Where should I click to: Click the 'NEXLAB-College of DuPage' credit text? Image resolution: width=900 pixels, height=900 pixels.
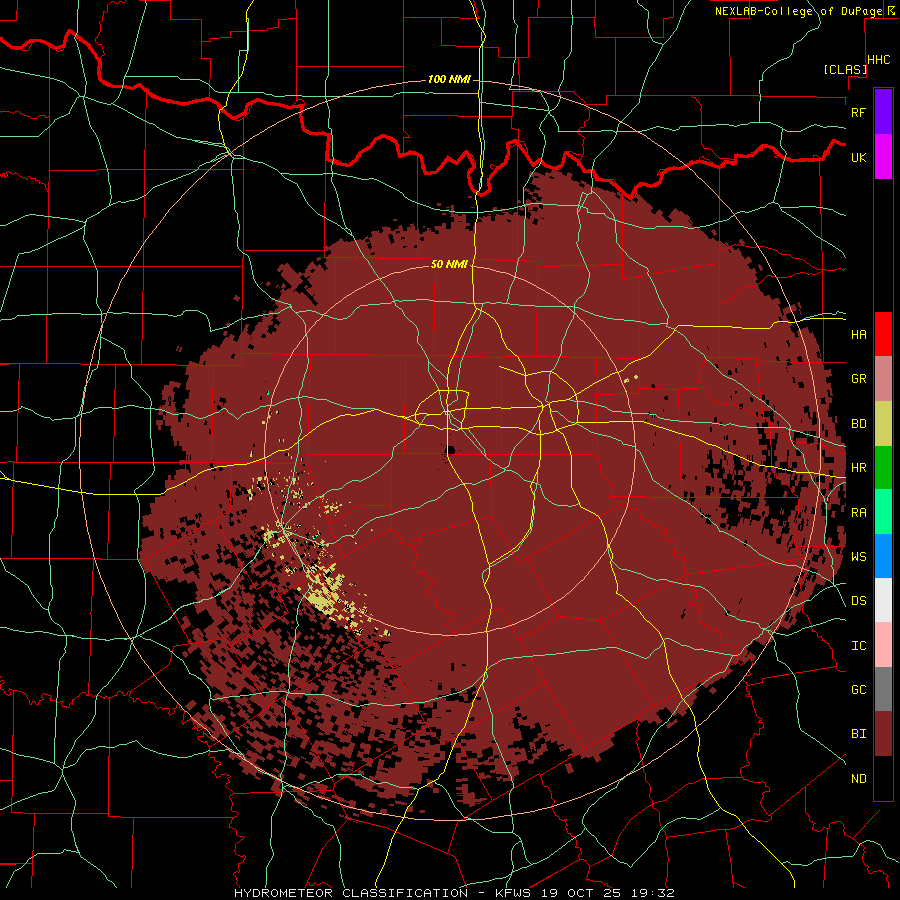[800, 11]
